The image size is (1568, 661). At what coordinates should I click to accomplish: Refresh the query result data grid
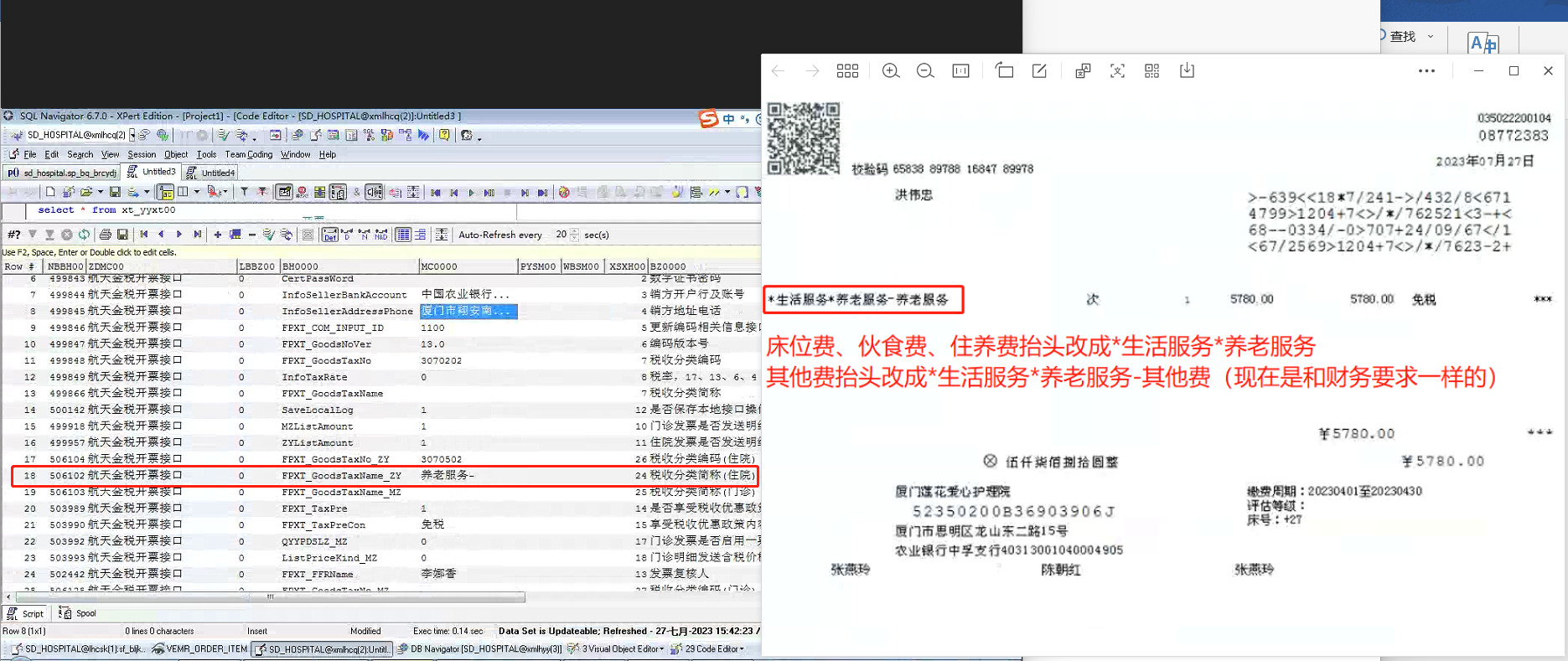click(84, 235)
